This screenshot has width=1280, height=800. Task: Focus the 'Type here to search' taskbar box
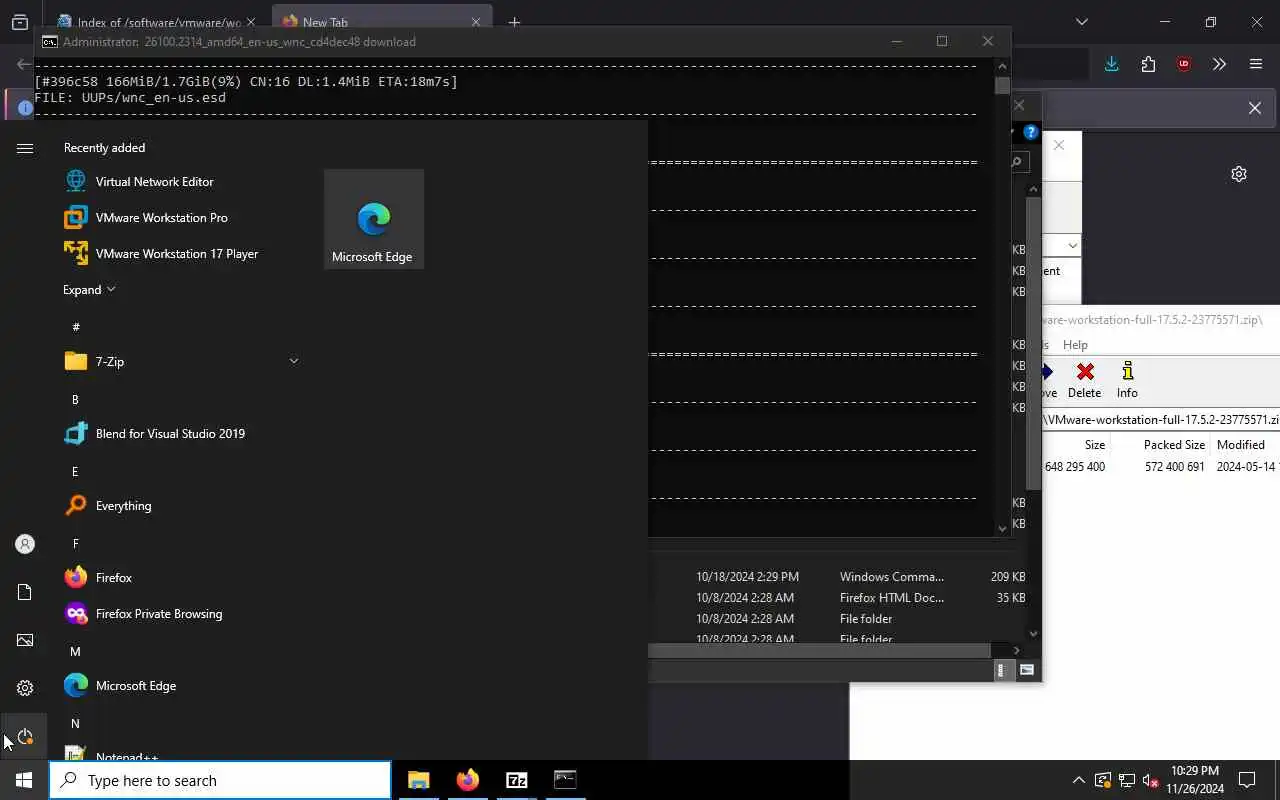(x=220, y=780)
